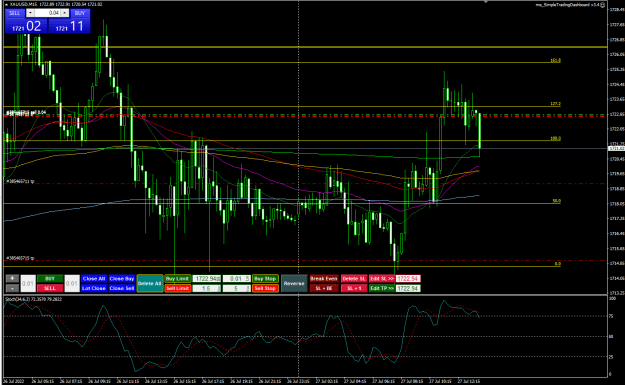Click the dashboard plus lot button
Image resolution: width=625 pixels, height=385 pixels.
coord(12,279)
